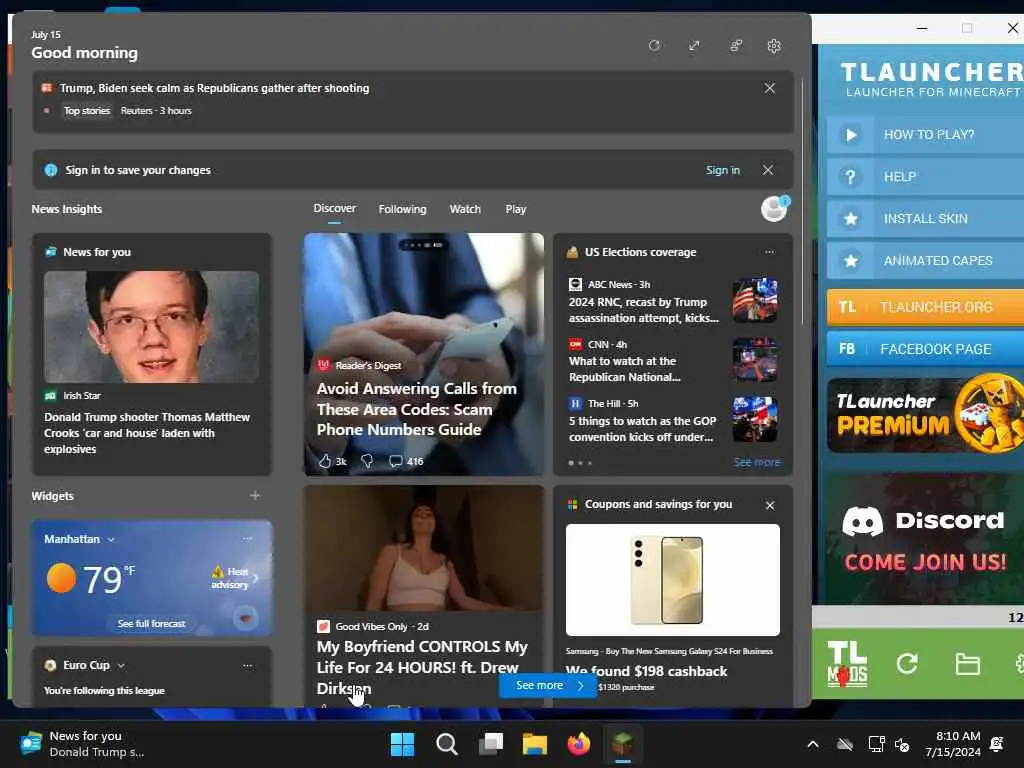Open the profile avatar icon
Image resolution: width=1024 pixels, height=768 pixels.
coord(775,209)
